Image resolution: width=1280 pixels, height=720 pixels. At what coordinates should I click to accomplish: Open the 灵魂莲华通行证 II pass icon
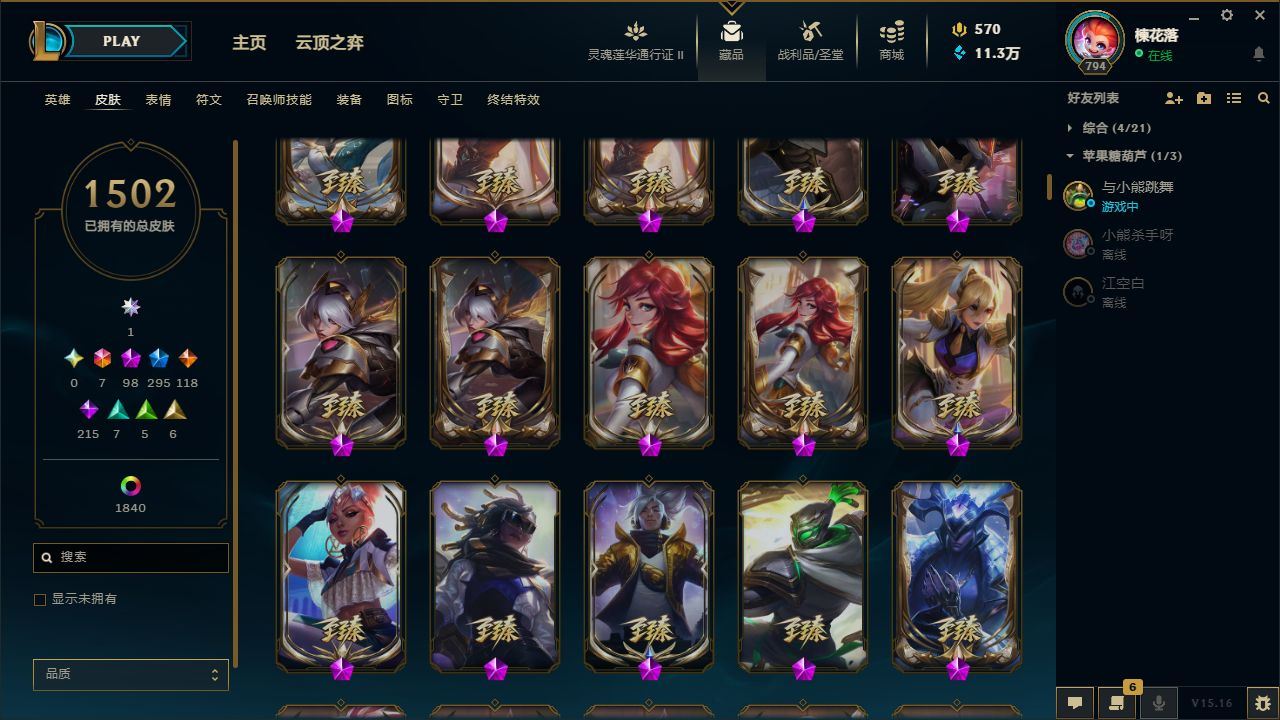pyautogui.click(x=635, y=32)
